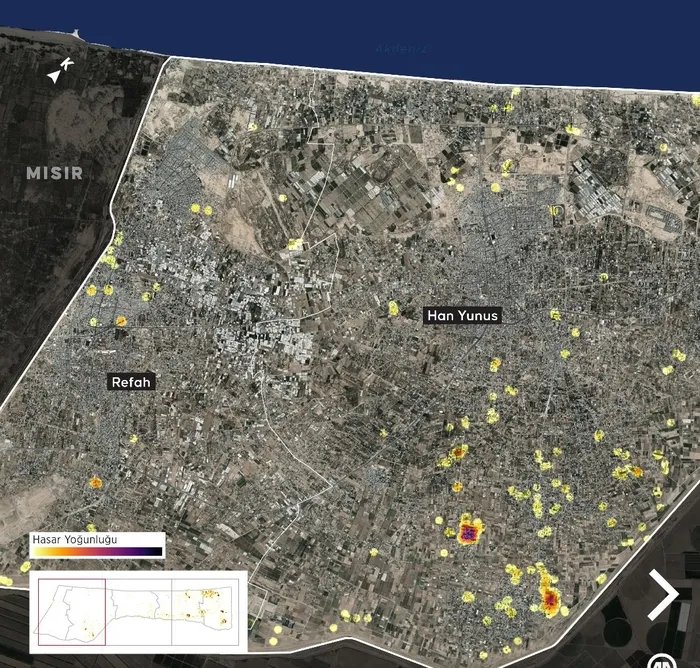Click the north compass arrow icon

tap(61, 70)
